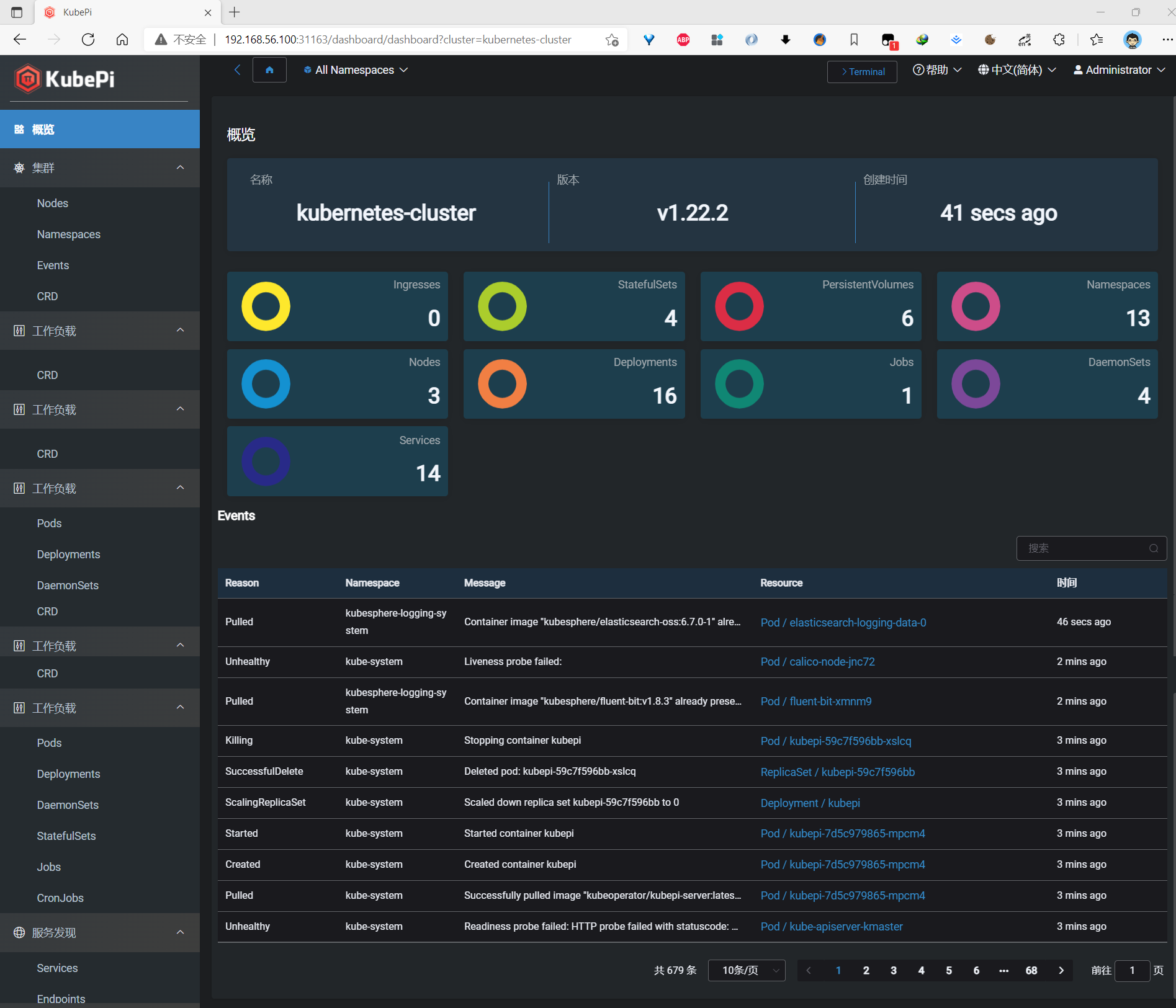Open Nodes in the sidebar
Viewport: 1176px width, 1008px height.
52,203
